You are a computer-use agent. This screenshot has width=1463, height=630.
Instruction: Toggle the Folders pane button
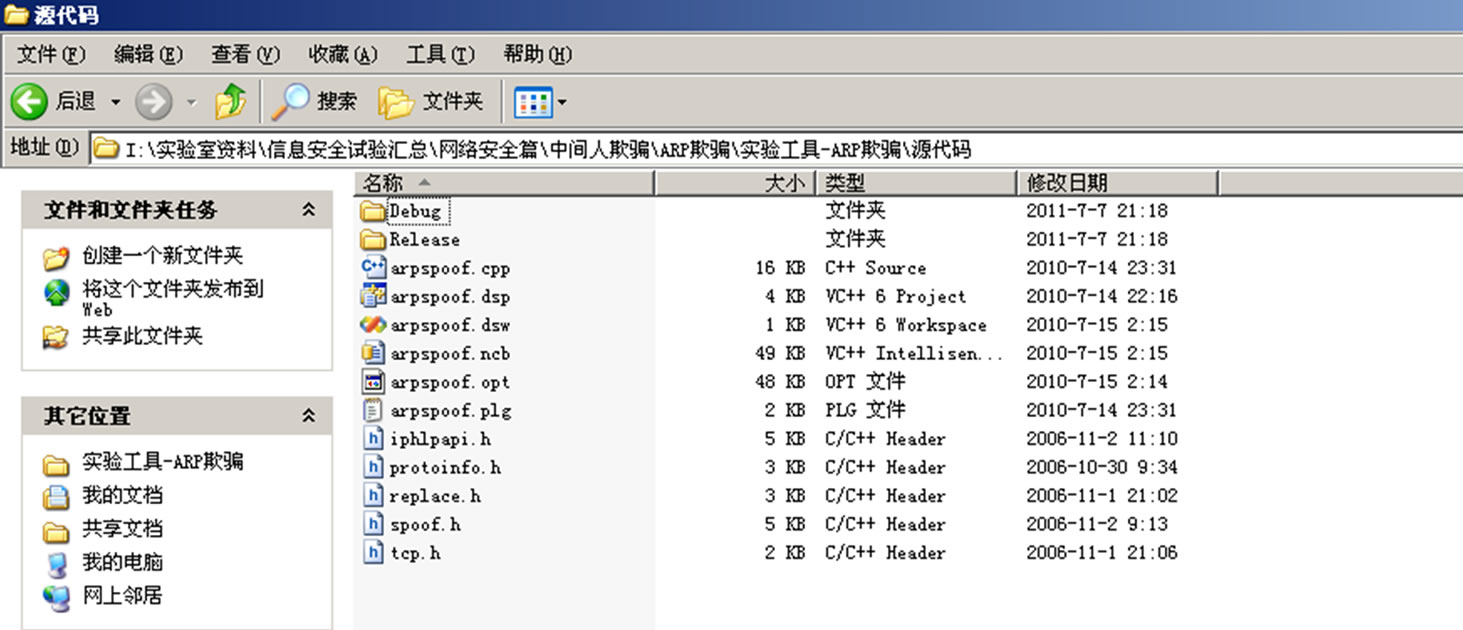point(431,101)
